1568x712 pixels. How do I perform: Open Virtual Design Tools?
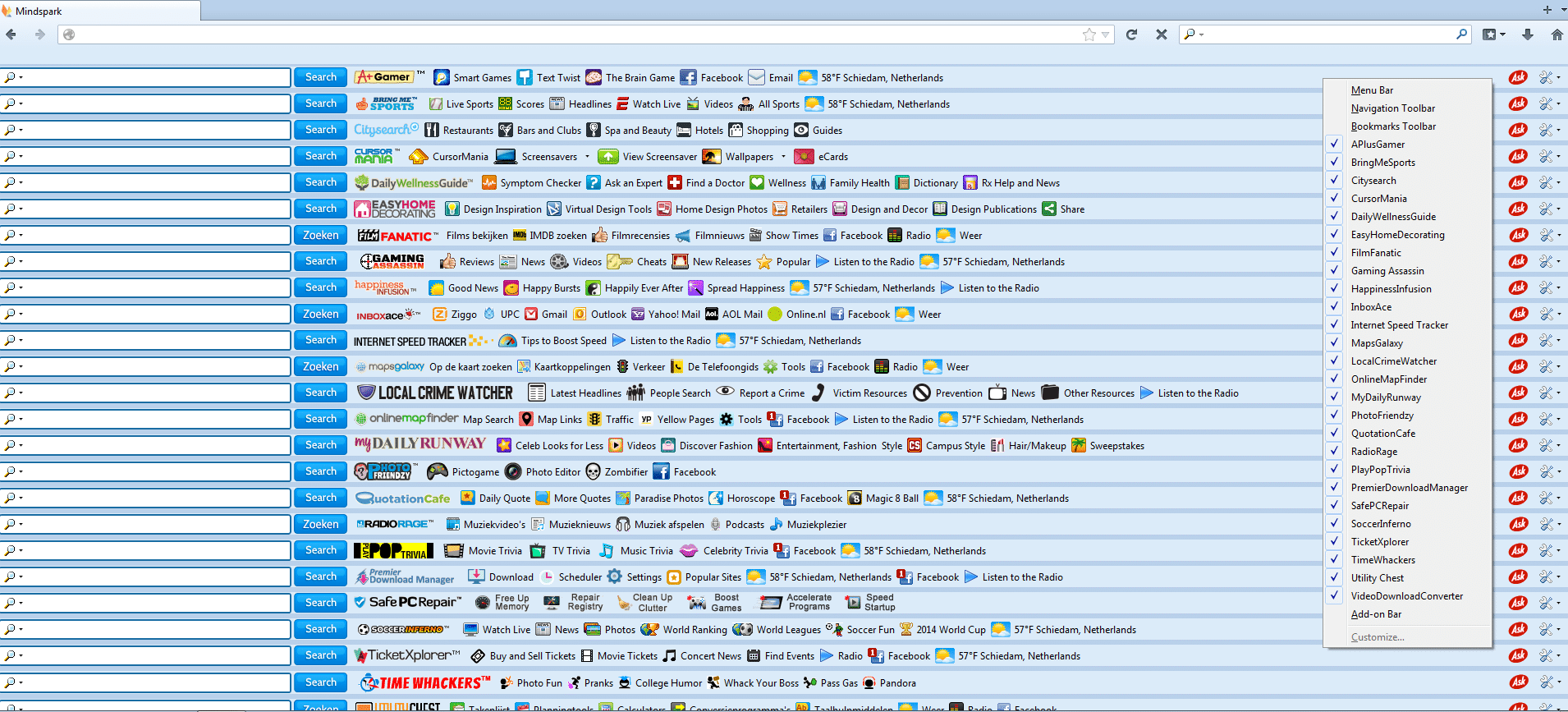(599, 209)
